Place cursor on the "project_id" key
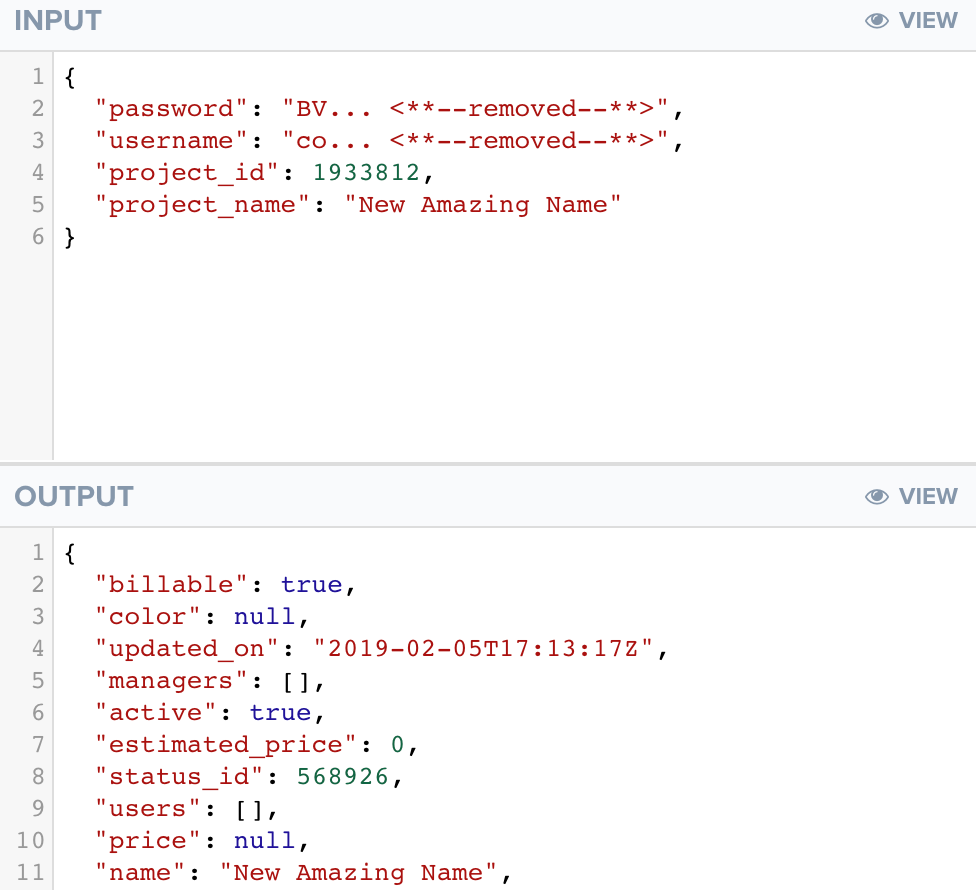This screenshot has width=976, height=890. pyautogui.click(x=186, y=172)
